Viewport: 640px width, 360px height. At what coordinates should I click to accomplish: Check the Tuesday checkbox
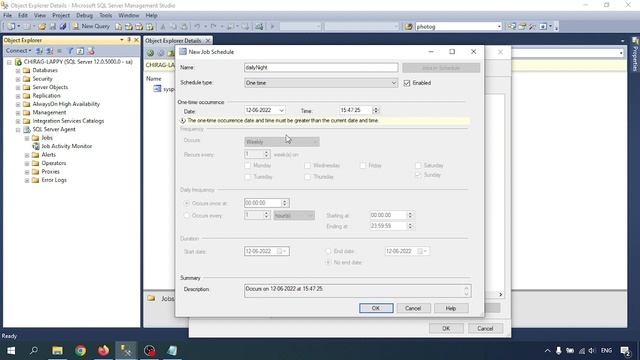coord(247,177)
